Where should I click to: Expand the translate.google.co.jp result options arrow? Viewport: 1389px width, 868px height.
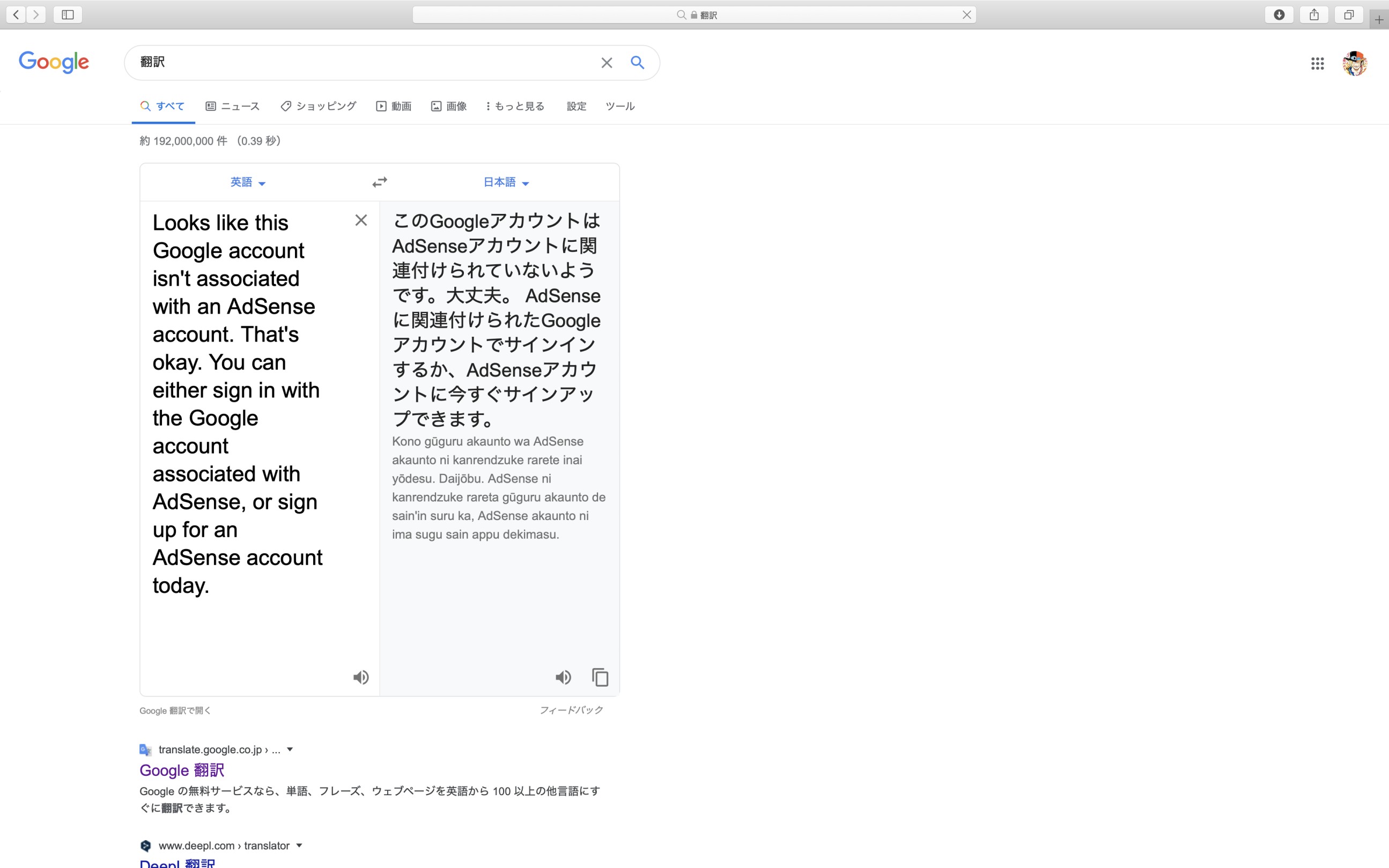(290, 749)
